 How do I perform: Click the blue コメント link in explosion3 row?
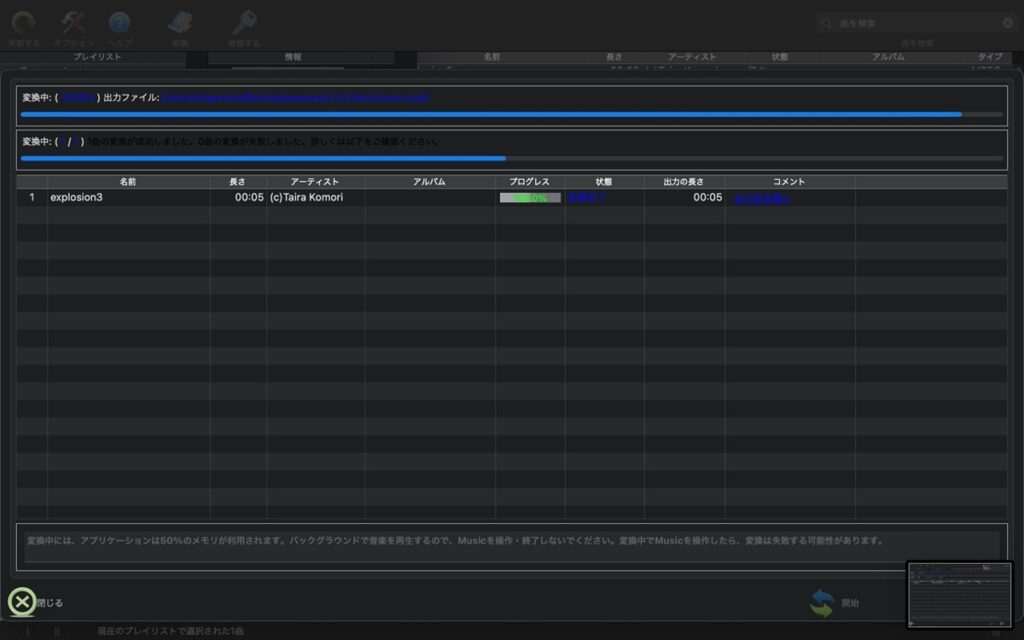pos(762,198)
